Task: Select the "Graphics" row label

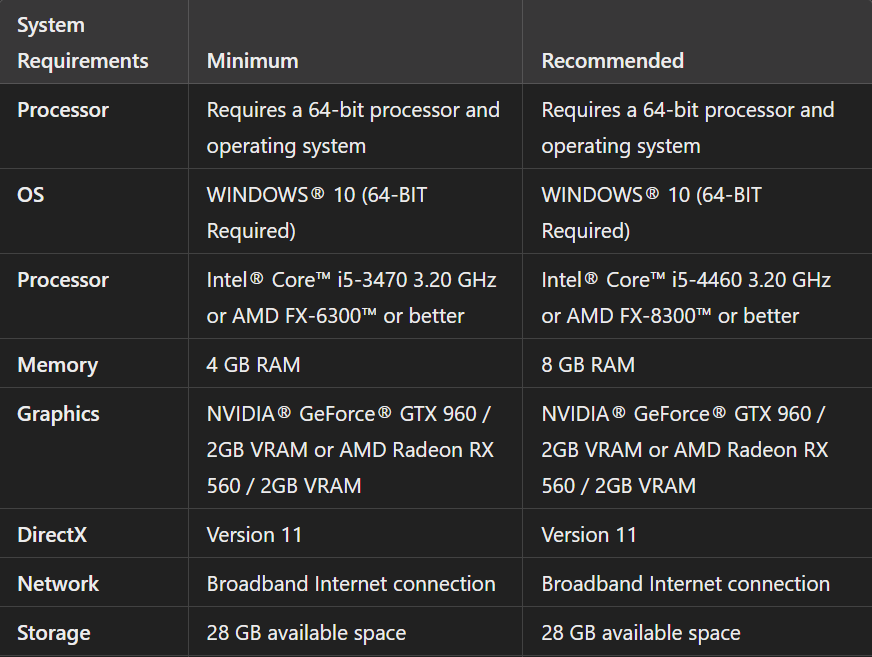Action: pyautogui.click(x=58, y=414)
